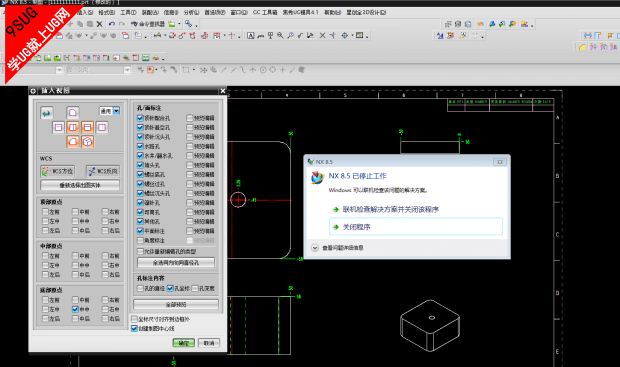The image size is (620, 367).
Task: Check 左前 under 顶部原点
Action: tap(45, 212)
